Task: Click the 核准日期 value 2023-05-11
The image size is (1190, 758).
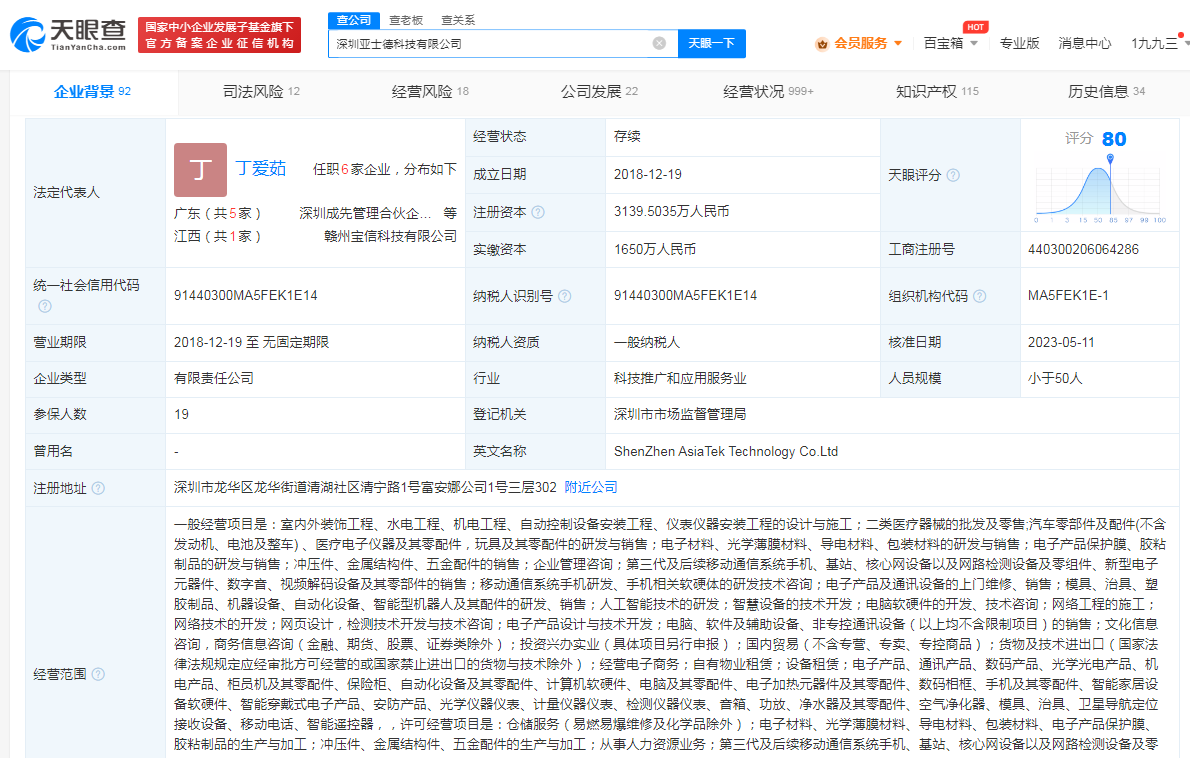Action: pos(1061,342)
